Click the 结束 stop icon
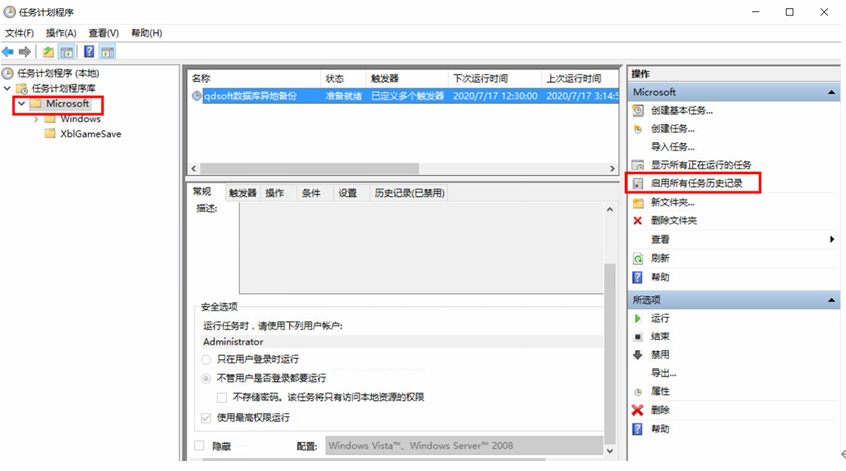The height and width of the screenshot is (471, 846). click(x=638, y=337)
